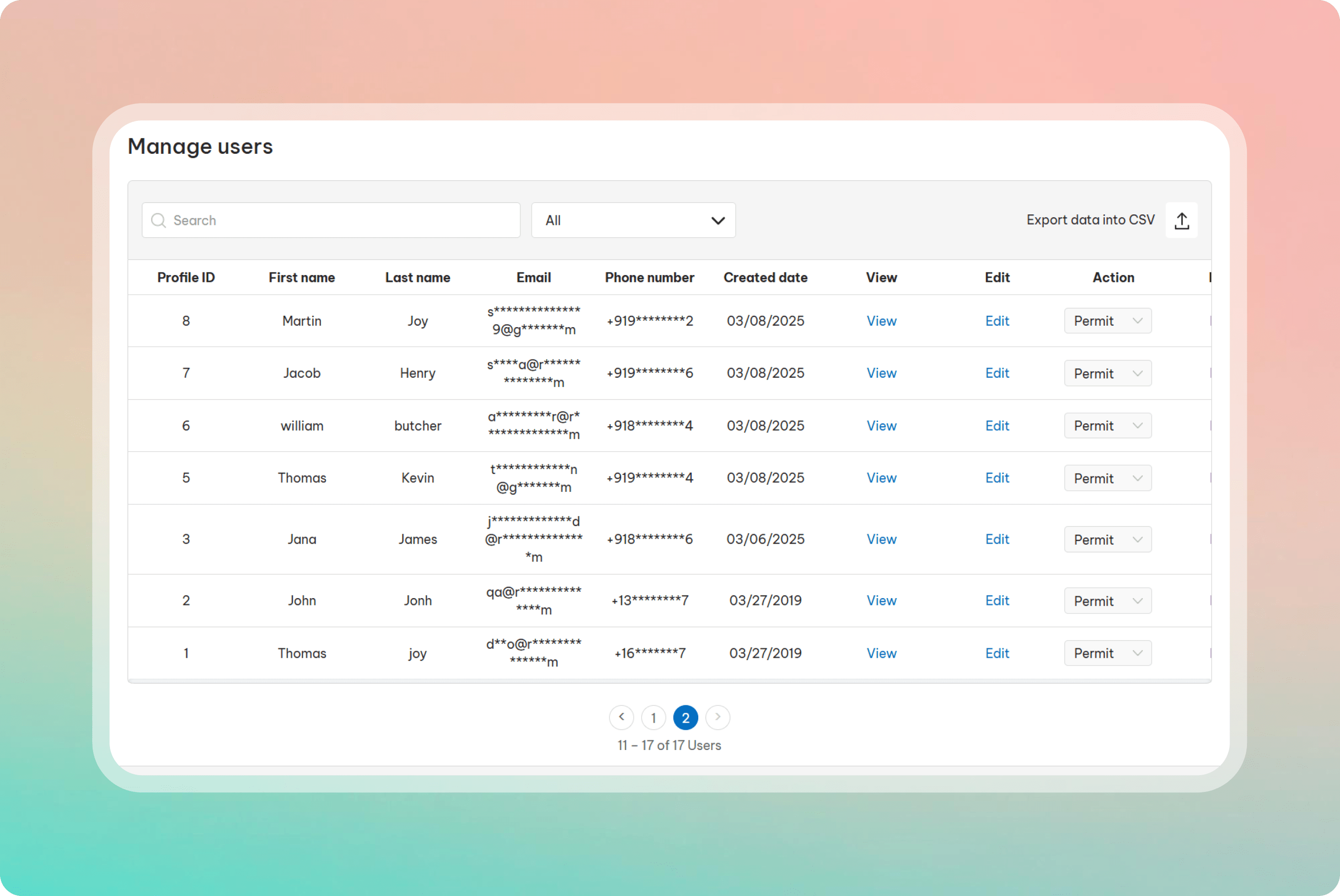Click masked email of Thomas Kevin
Image resolution: width=1340 pixels, height=896 pixels.
click(534, 478)
